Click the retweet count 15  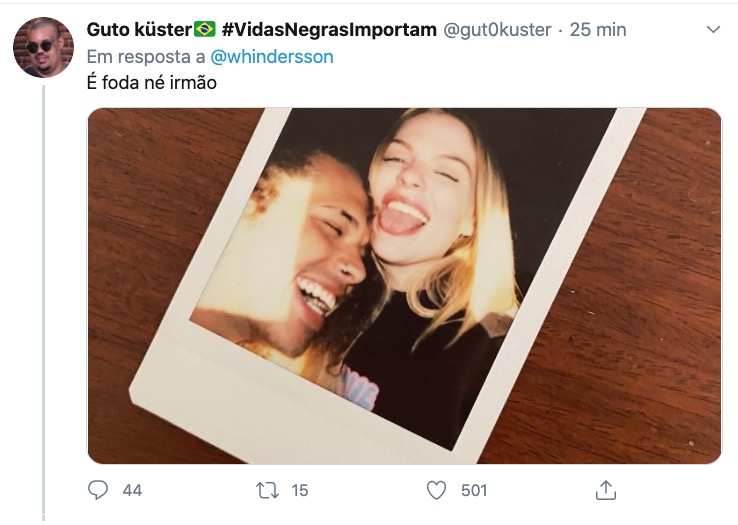(x=299, y=490)
